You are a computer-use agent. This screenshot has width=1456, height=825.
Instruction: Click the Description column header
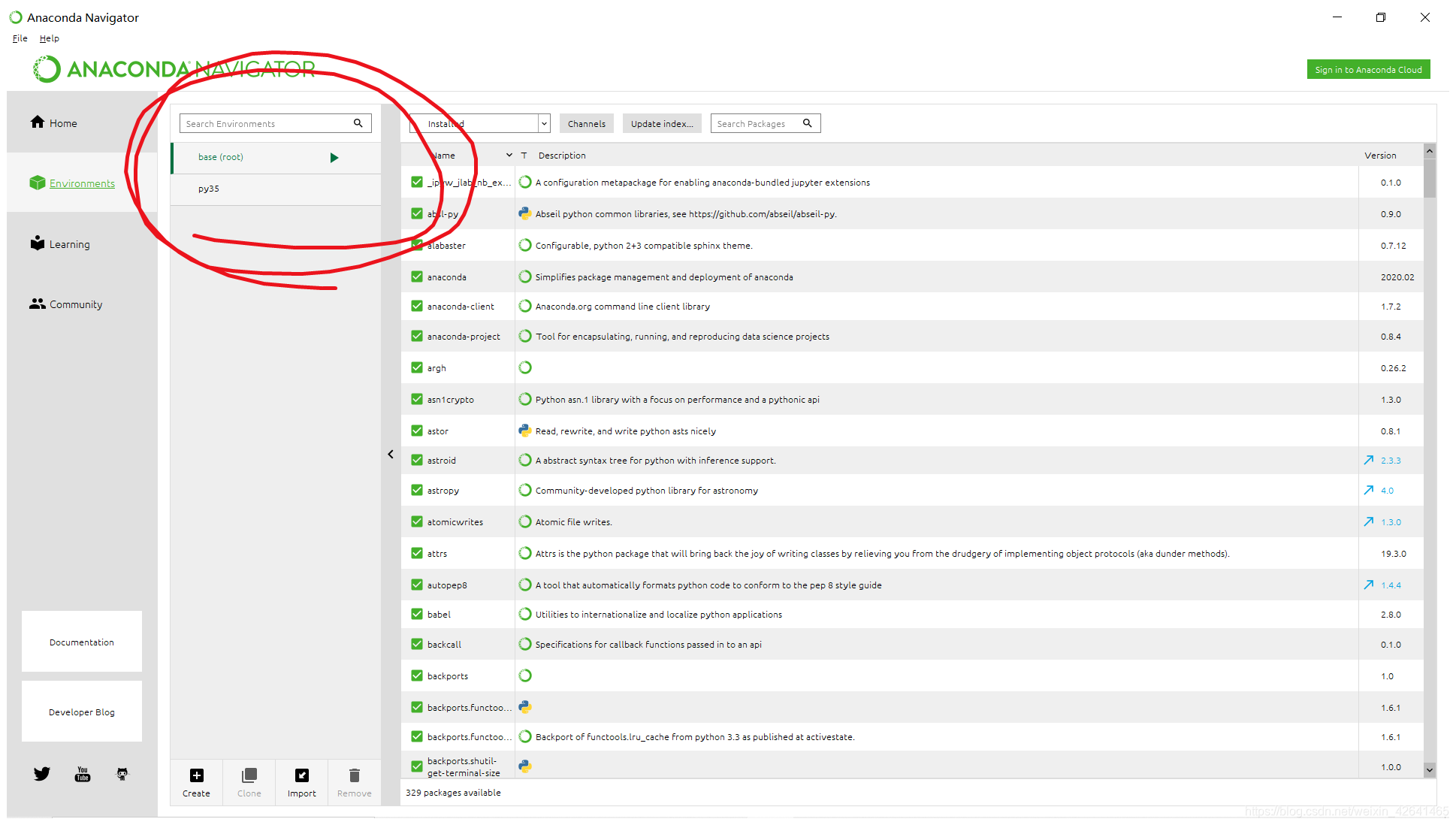coord(562,156)
